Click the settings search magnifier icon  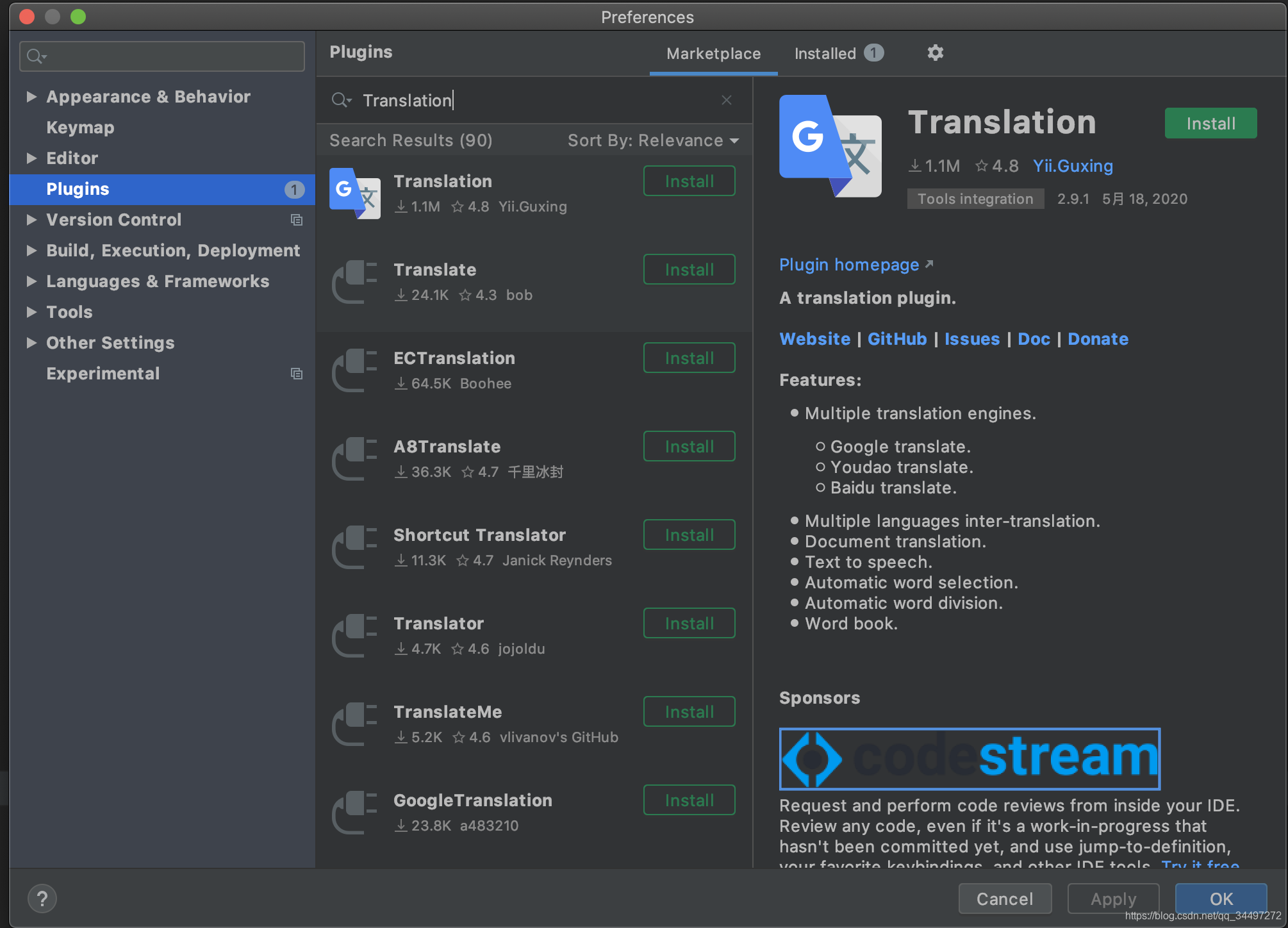tap(35, 56)
